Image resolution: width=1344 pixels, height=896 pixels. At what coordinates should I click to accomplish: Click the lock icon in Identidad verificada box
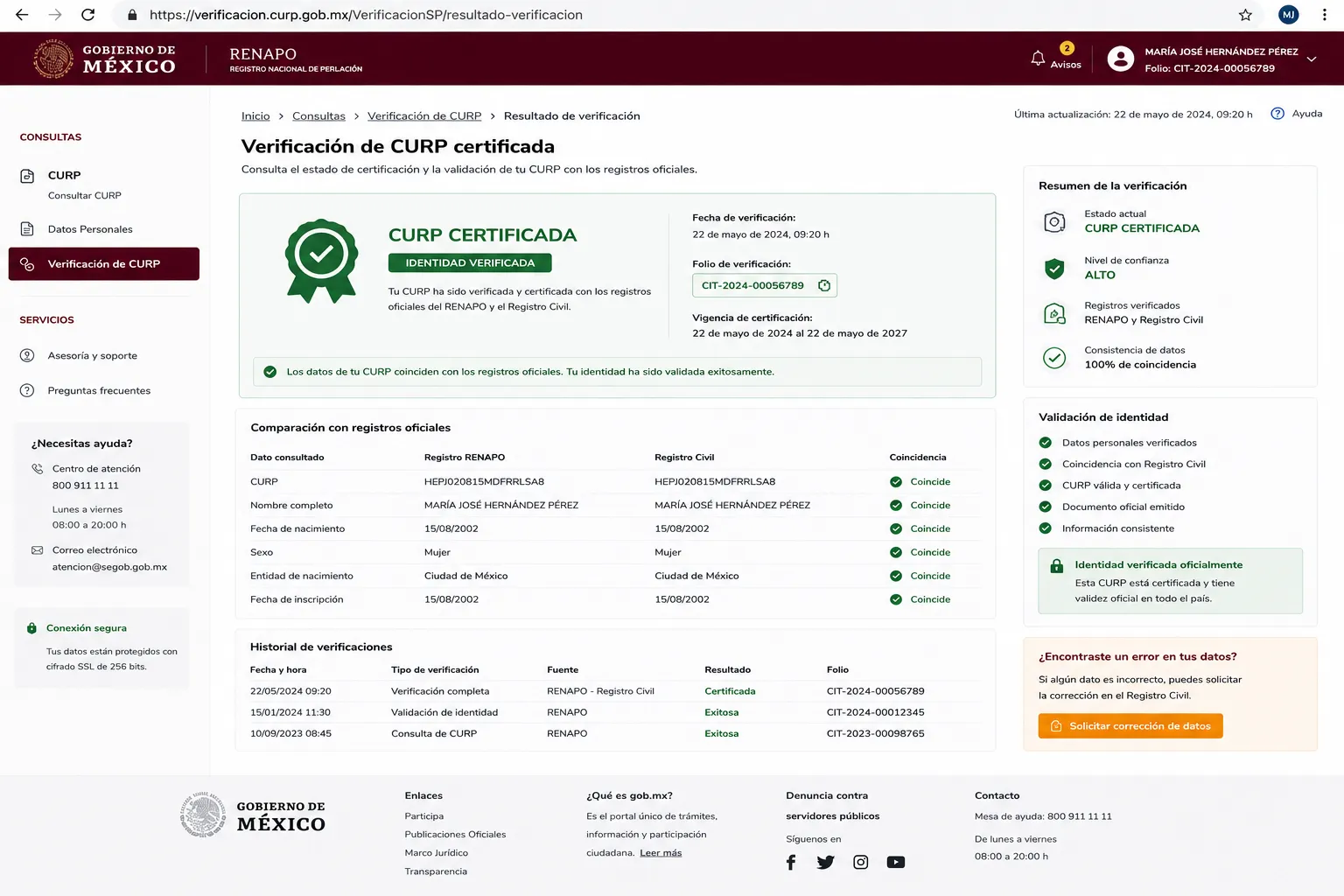click(x=1057, y=566)
